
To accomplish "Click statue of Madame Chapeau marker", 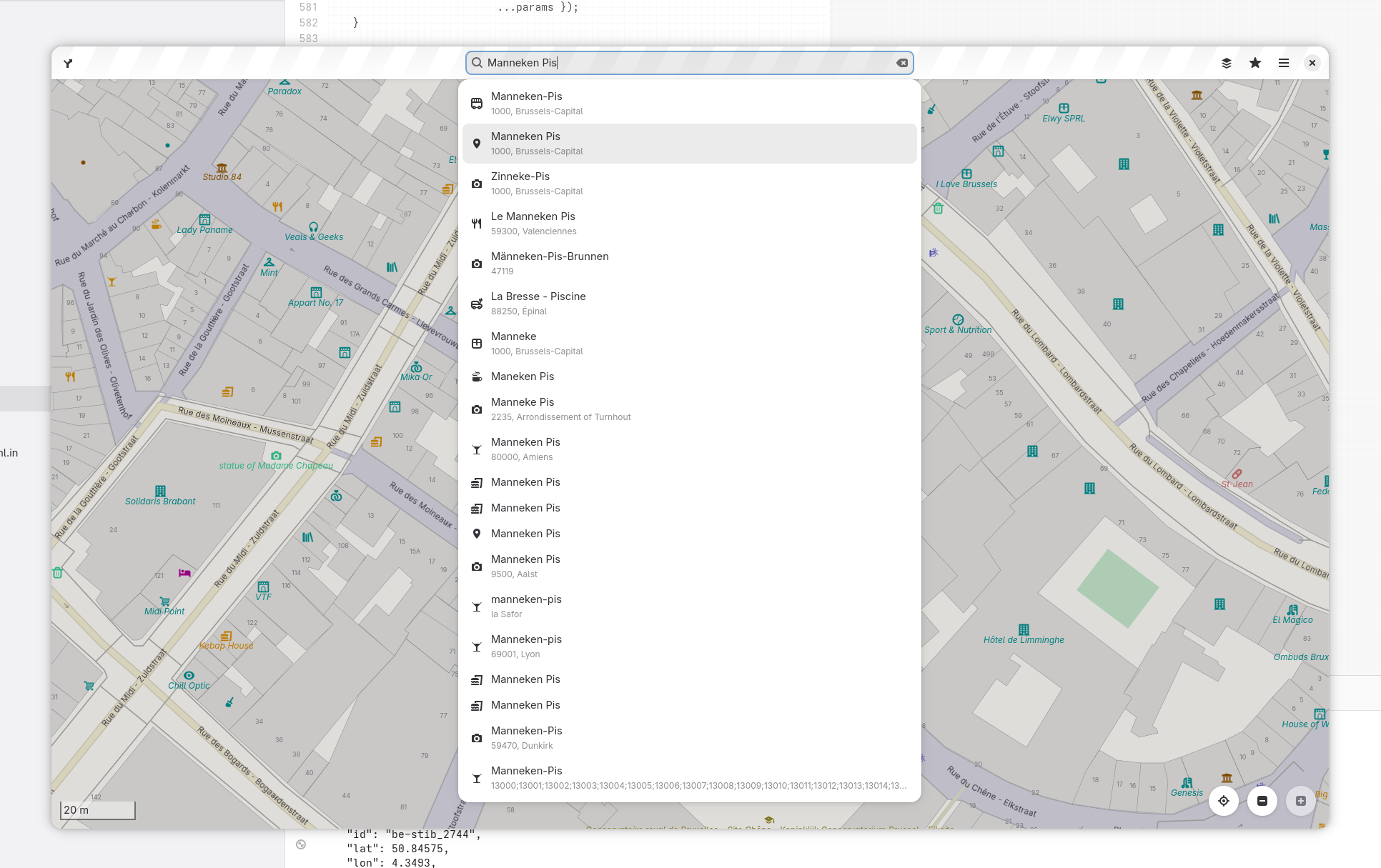I will [x=276, y=460].
